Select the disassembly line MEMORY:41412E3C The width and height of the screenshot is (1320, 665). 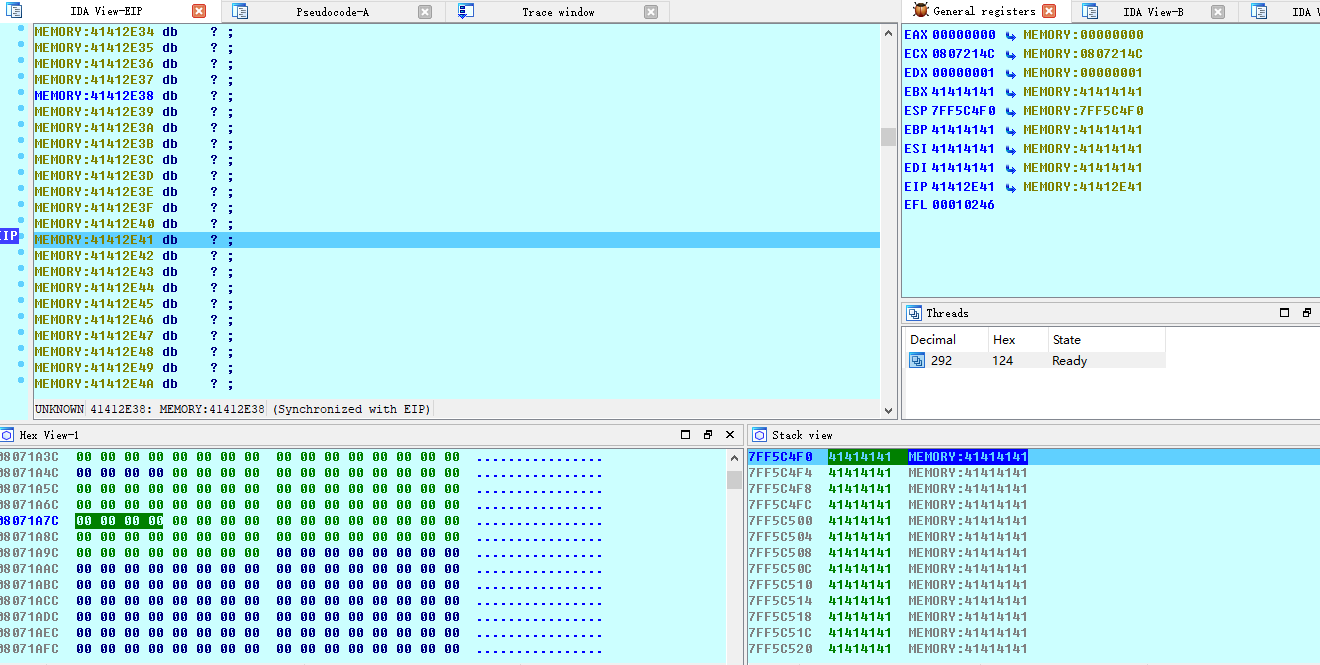[x=134, y=160]
